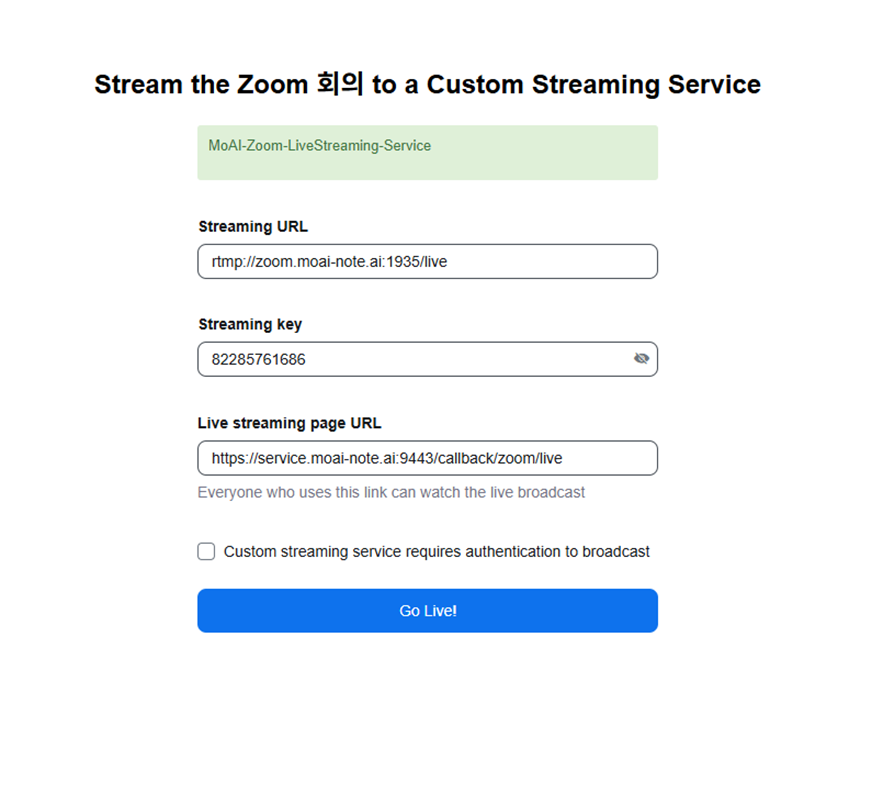Click the "Everyone who uses this link" helper text
The height and width of the screenshot is (793, 872).
(x=391, y=492)
